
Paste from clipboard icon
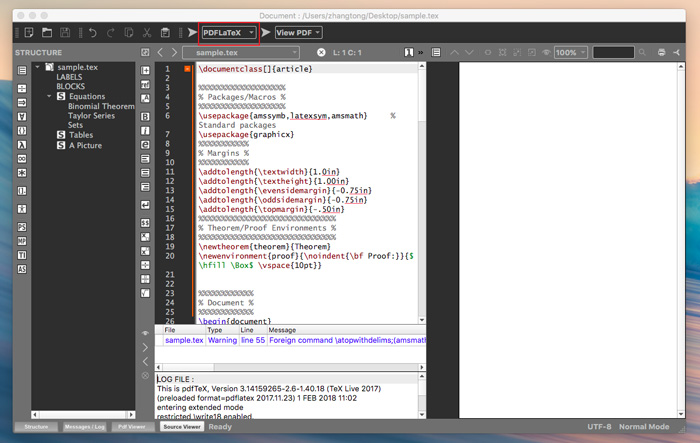point(165,33)
